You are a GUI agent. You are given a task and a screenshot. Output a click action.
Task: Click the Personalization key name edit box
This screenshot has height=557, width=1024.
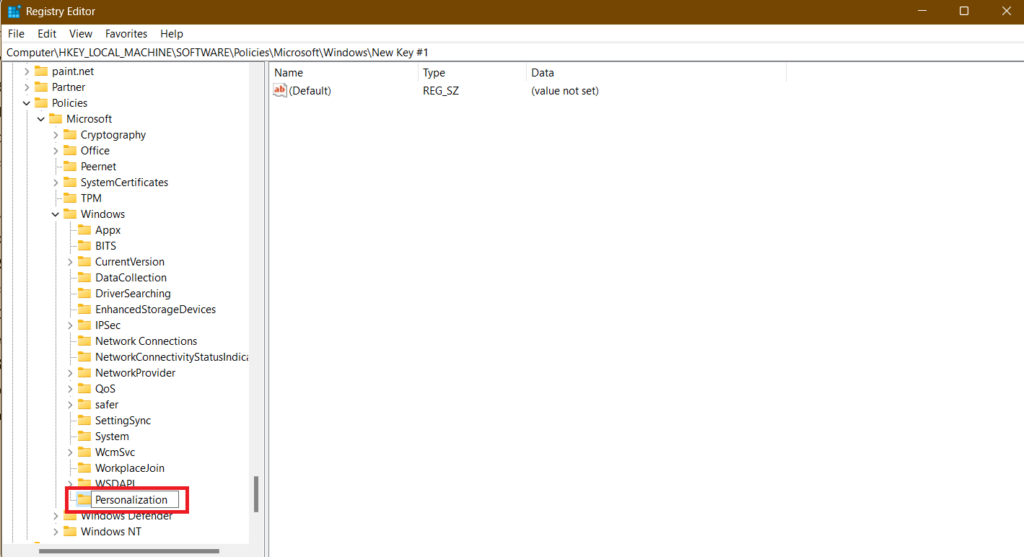tap(135, 500)
